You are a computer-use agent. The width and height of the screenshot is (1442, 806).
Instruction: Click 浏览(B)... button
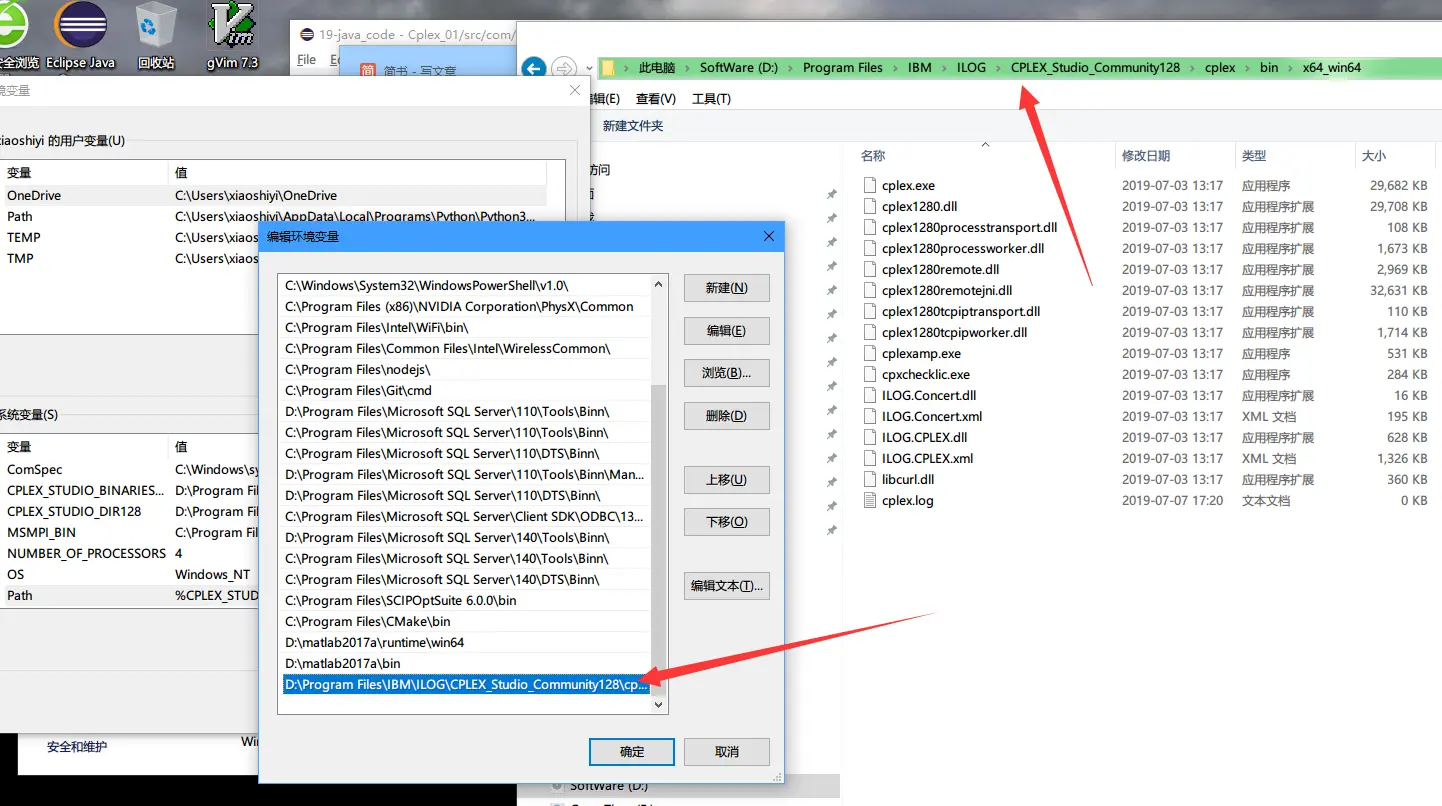coord(726,373)
